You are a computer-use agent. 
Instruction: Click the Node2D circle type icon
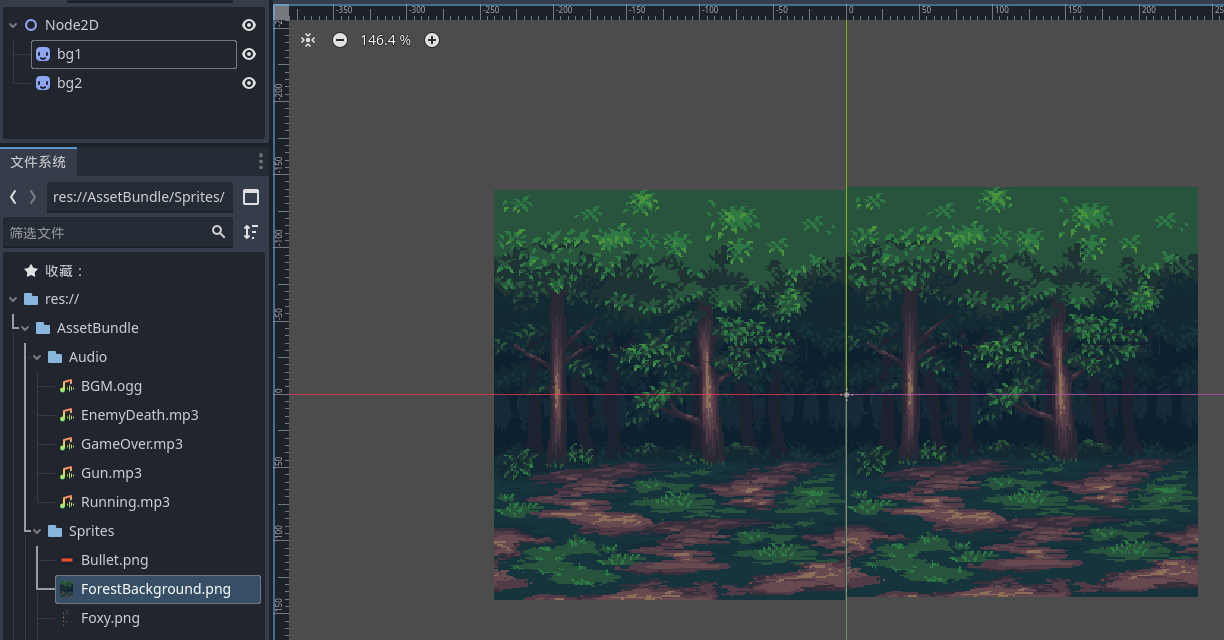(x=31, y=25)
